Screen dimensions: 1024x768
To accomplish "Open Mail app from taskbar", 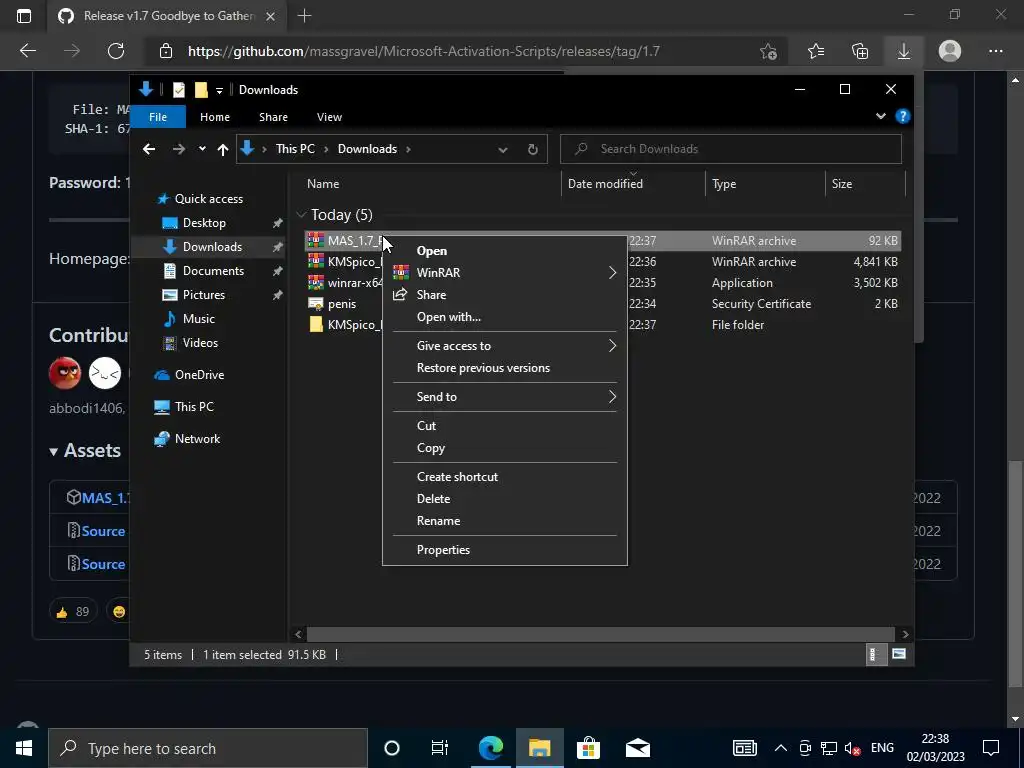I will [x=637, y=748].
